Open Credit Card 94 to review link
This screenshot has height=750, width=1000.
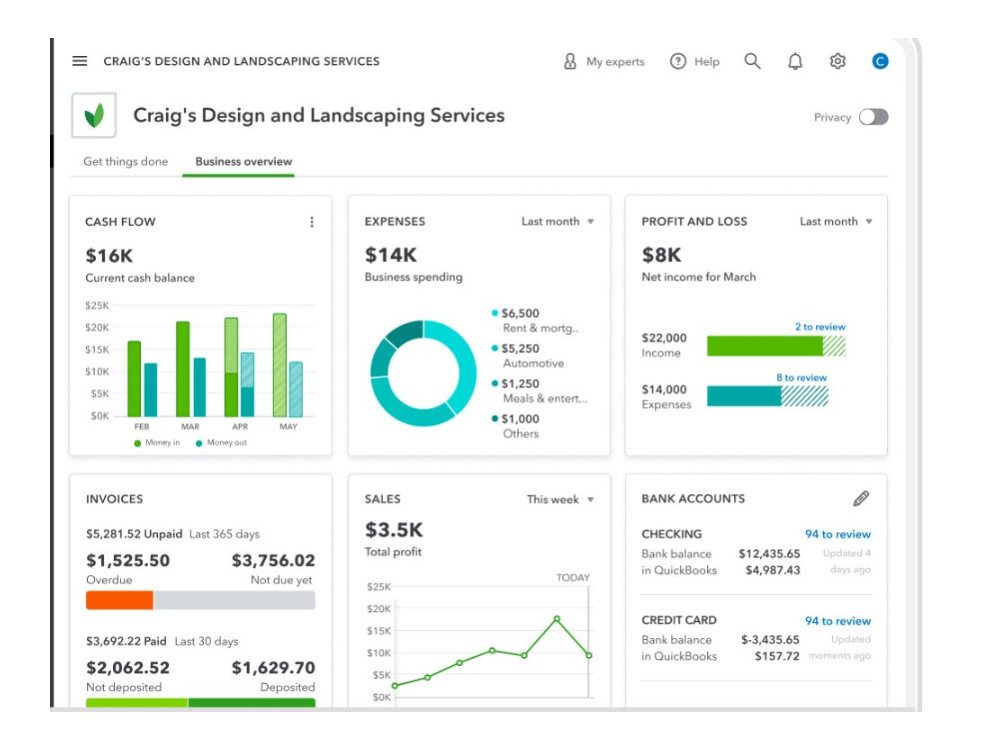(x=838, y=621)
